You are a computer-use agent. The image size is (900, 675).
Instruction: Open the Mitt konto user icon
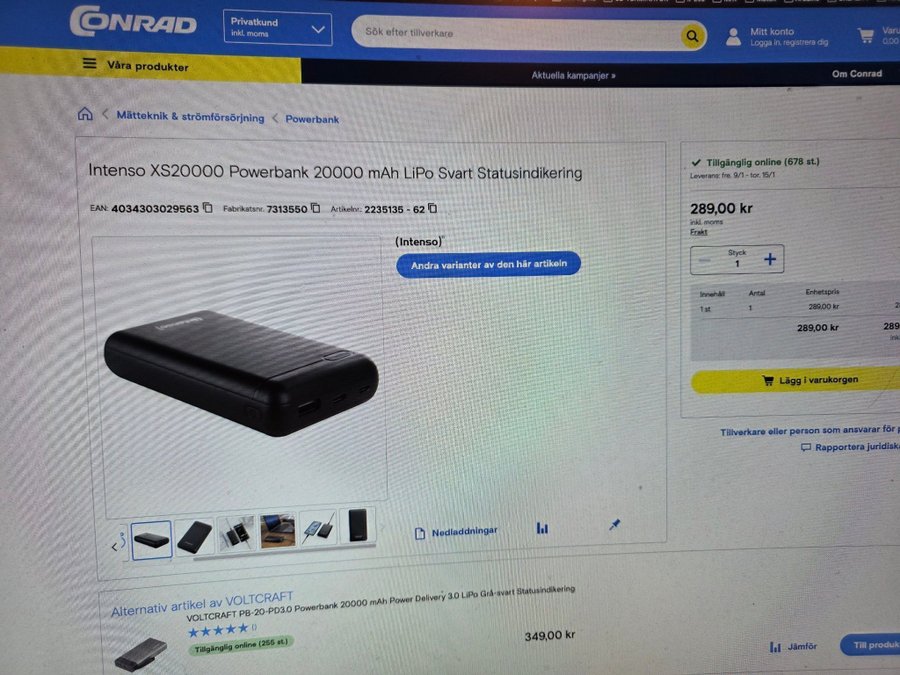coord(733,37)
